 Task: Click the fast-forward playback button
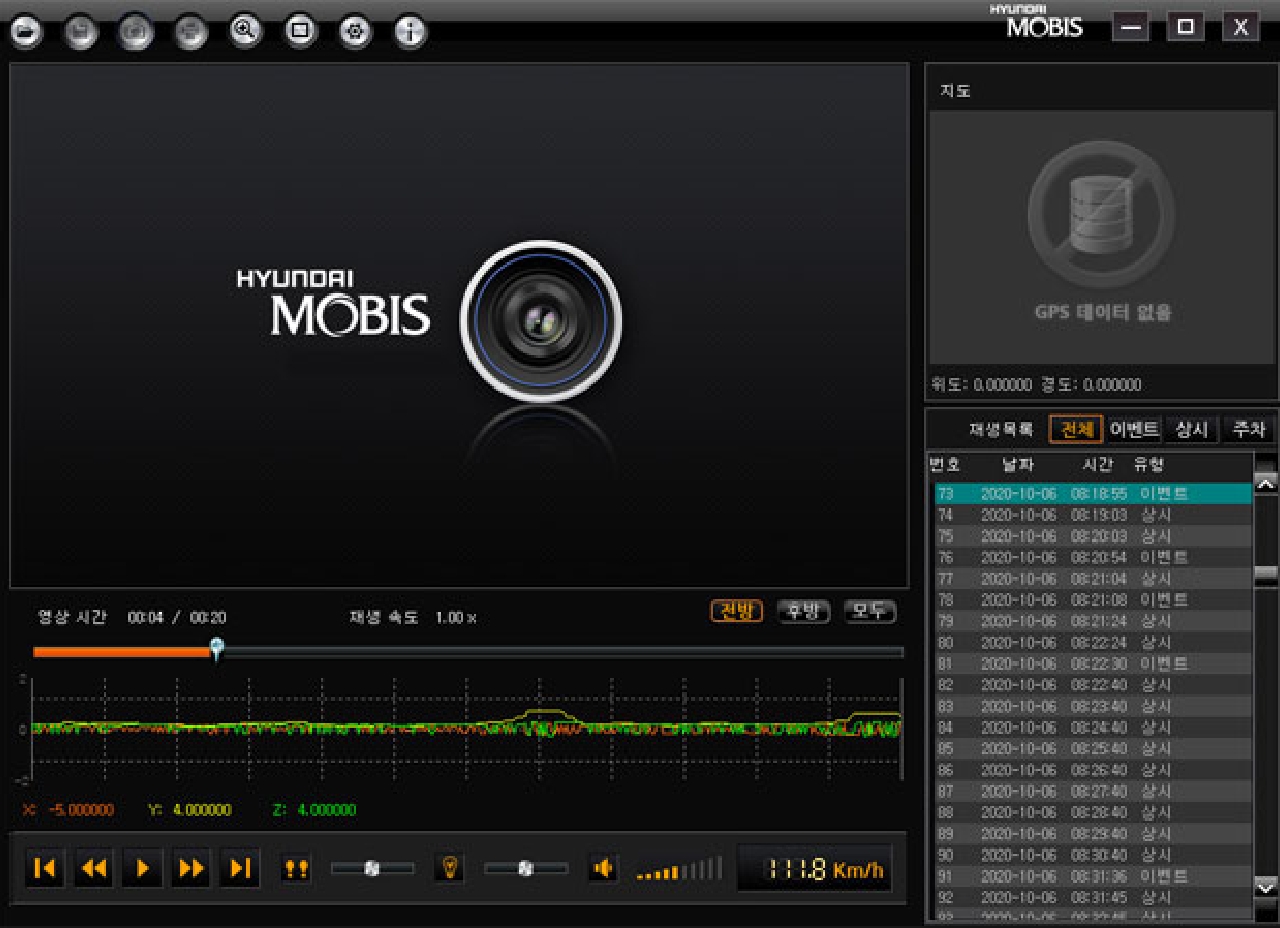(191, 868)
